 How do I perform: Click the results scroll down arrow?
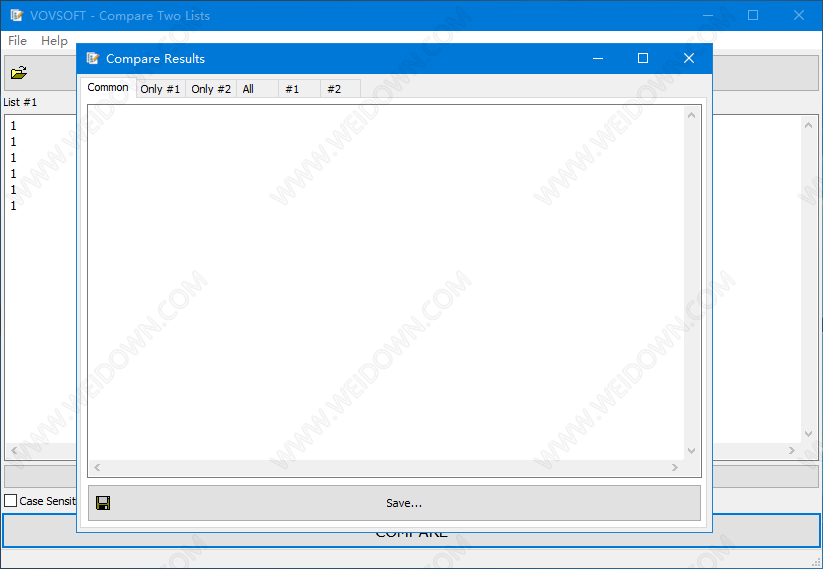click(691, 451)
